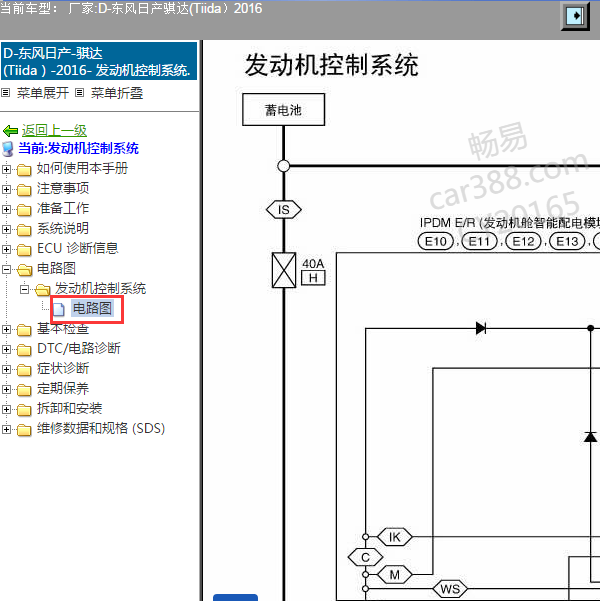Expand the 准备工作 tree node
The height and width of the screenshot is (601, 600).
(x=6, y=209)
